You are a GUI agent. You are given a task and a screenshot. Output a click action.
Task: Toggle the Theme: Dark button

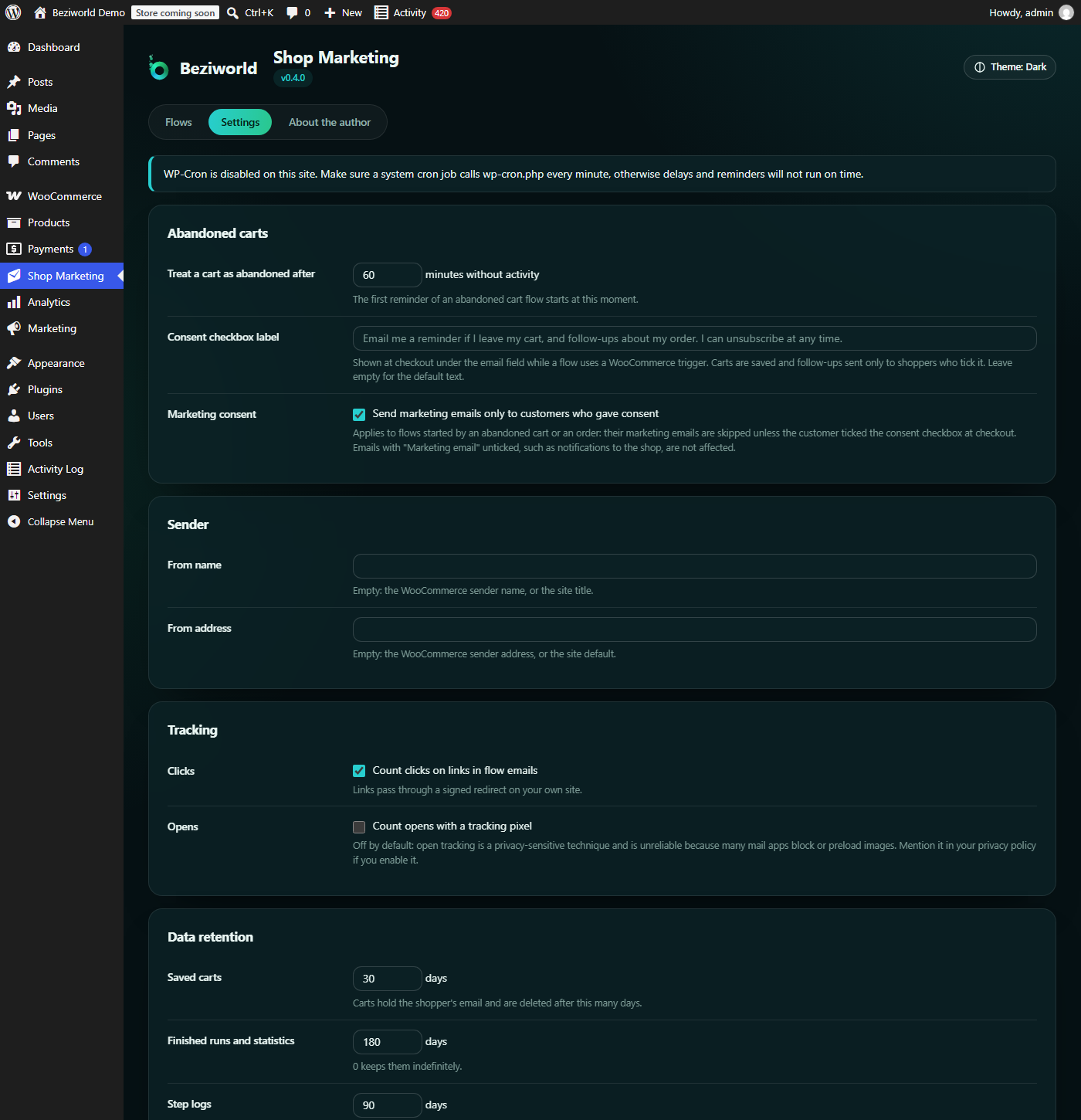pos(1010,67)
